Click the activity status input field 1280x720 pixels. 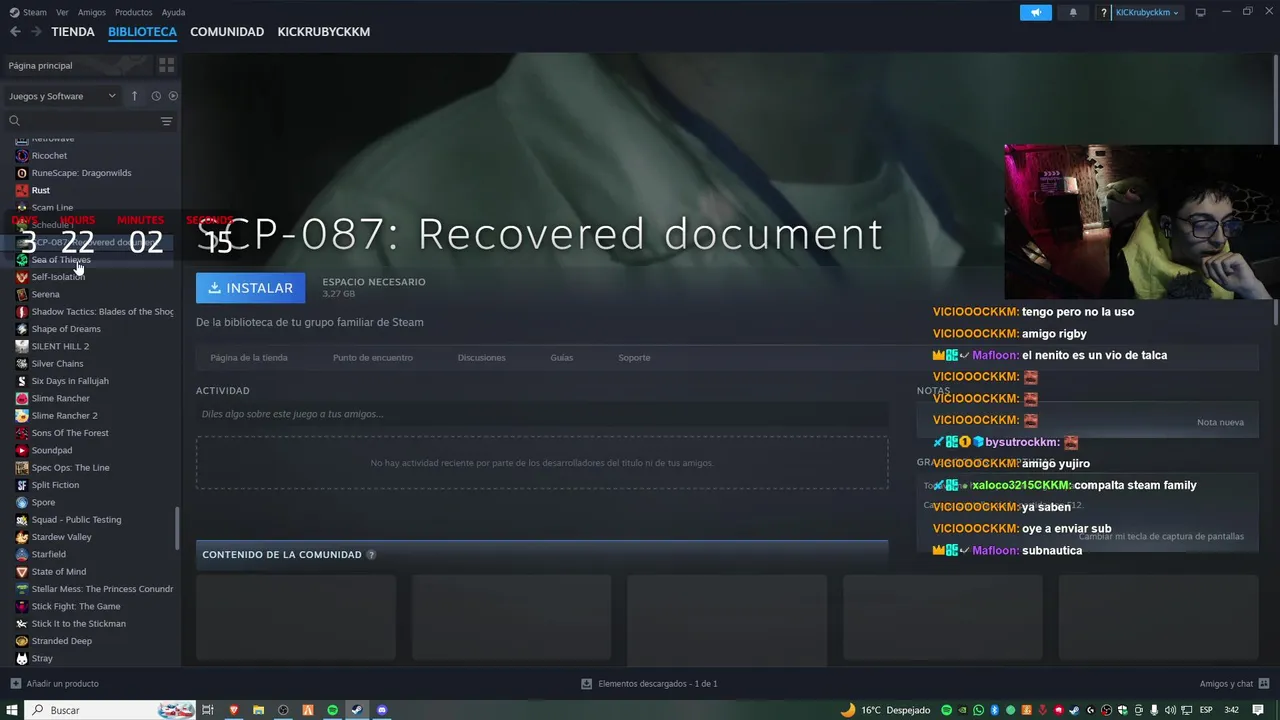pos(542,414)
